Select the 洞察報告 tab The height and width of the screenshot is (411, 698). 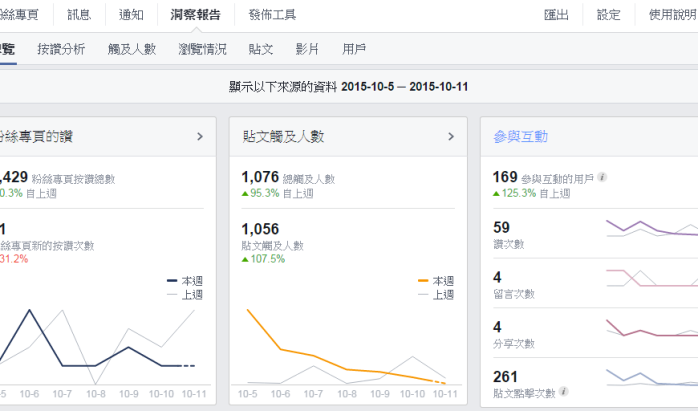[194, 15]
